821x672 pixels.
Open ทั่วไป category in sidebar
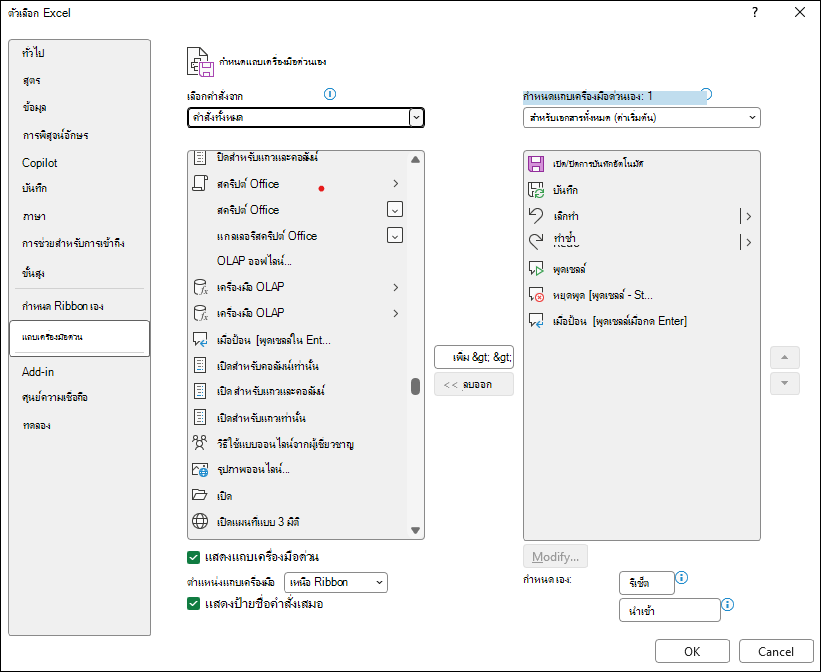[x=80, y=53]
